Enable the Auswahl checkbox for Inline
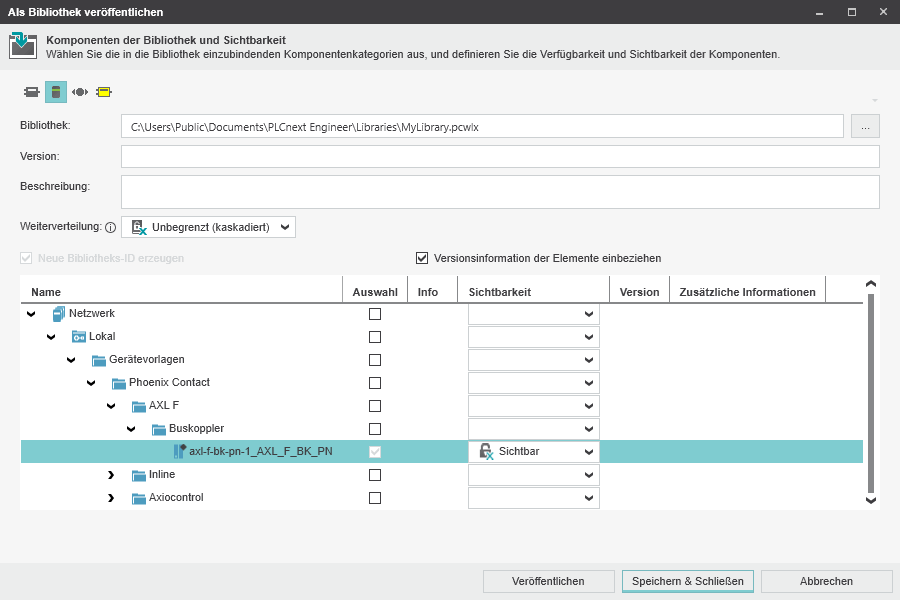The image size is (900, 600). 375,475
